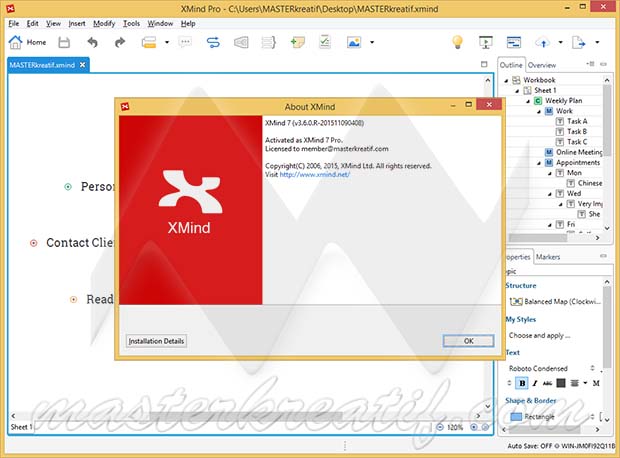This screenshot has width=620, height=458.
Task: Open the File menu
Action: (14, 23)
